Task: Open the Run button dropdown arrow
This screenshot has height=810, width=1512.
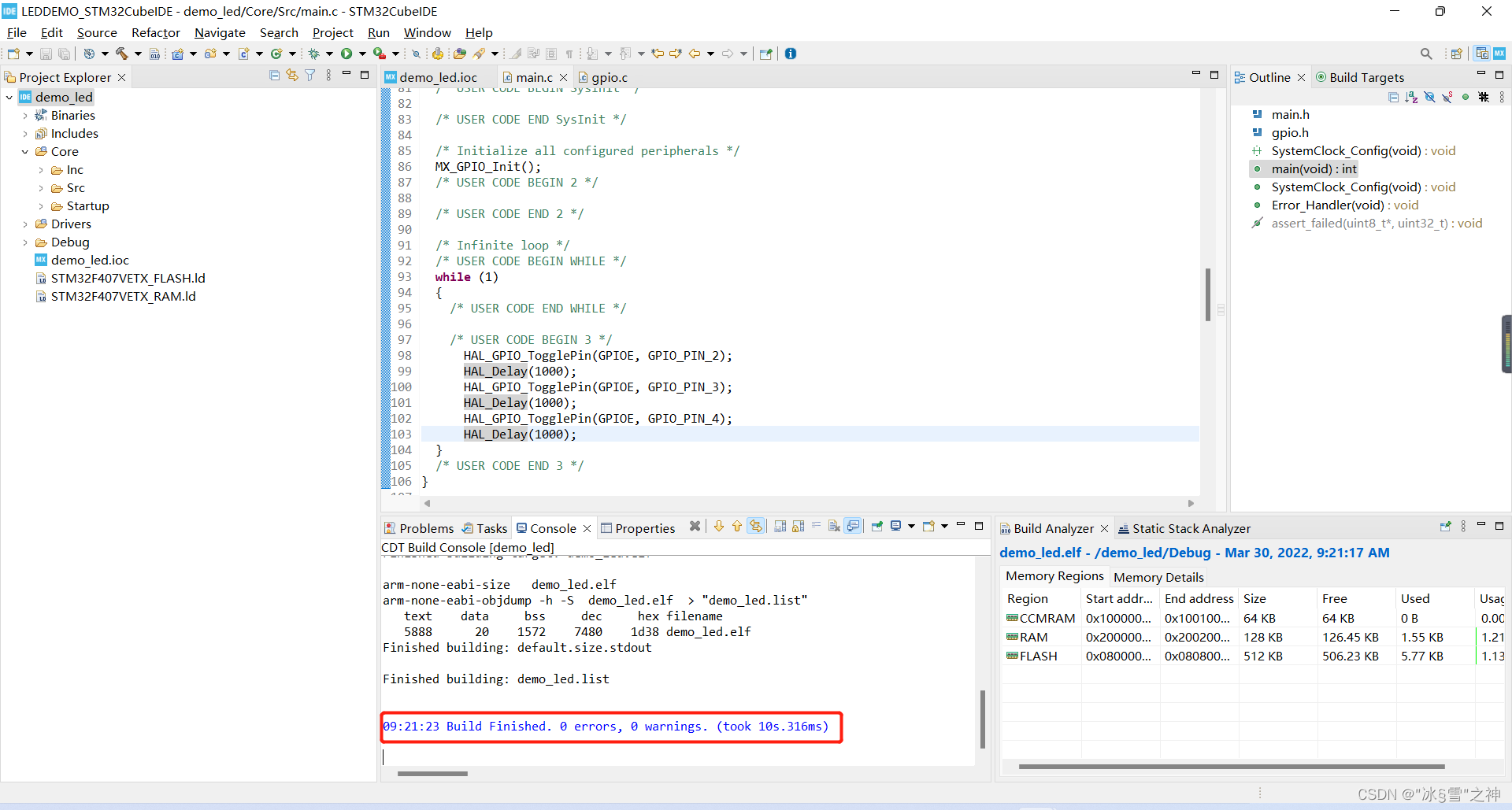Action: click(362, 54)
